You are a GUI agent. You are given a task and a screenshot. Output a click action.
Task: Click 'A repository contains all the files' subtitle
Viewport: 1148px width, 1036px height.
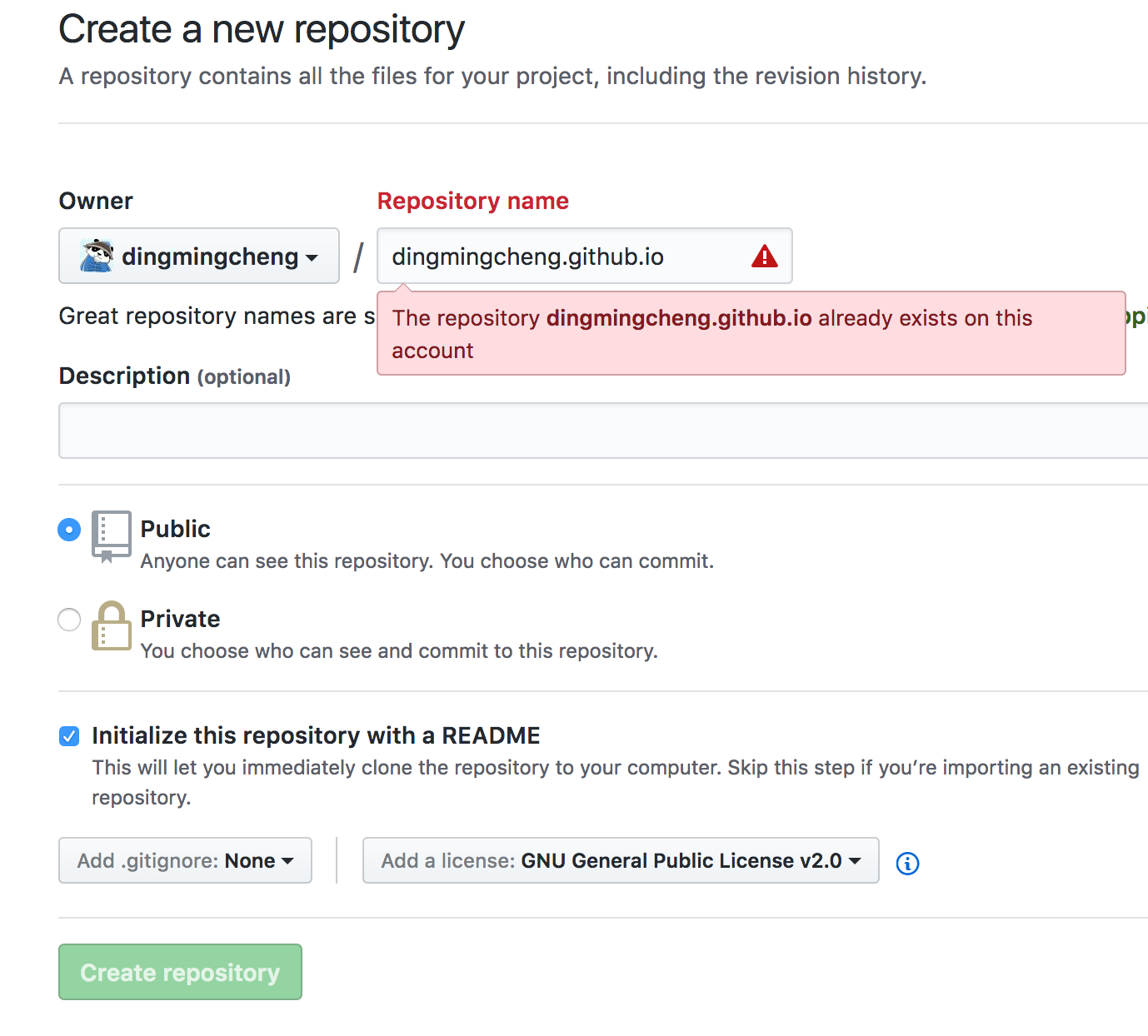(492, 76)
